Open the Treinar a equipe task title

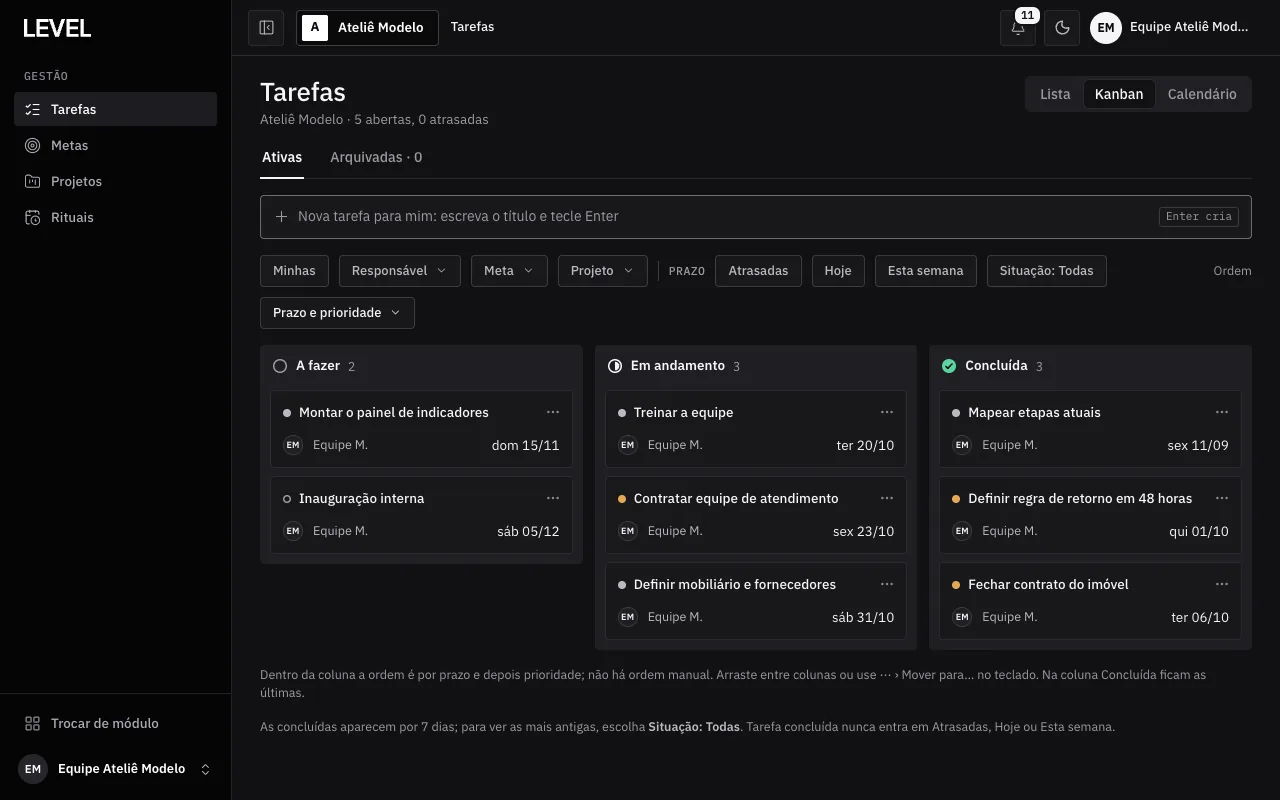[684, 413]
